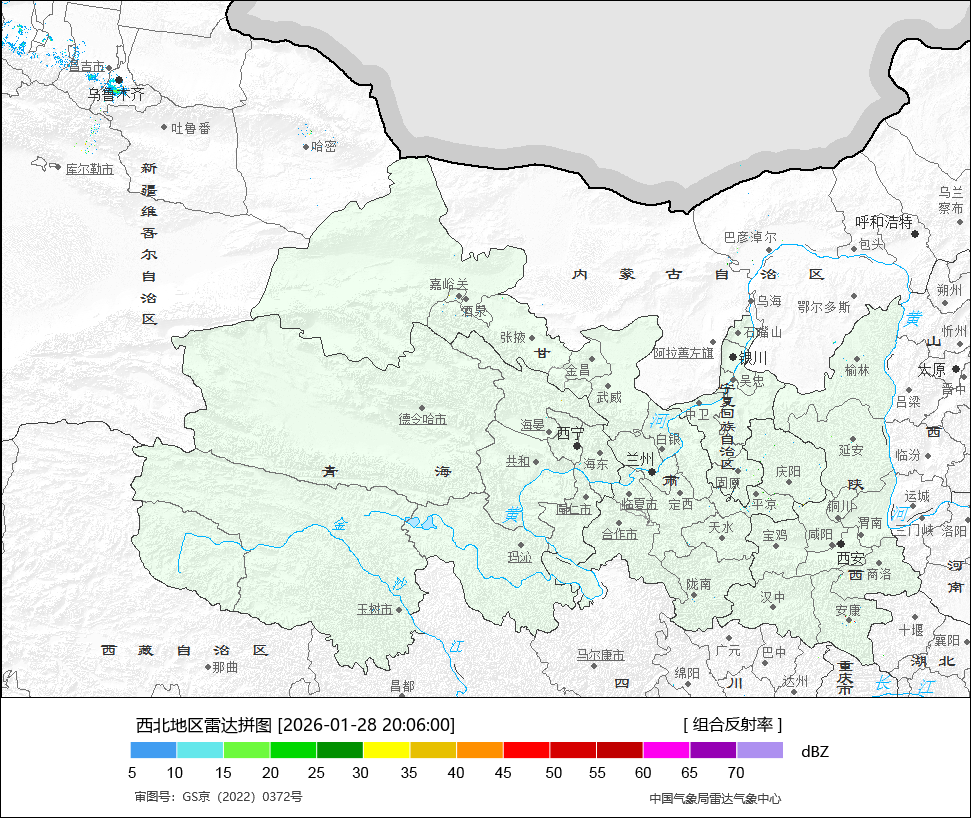The height and width of the screenshot is (818, 971).
Task: Click the dBZ unit label
Action: point(814,752)
